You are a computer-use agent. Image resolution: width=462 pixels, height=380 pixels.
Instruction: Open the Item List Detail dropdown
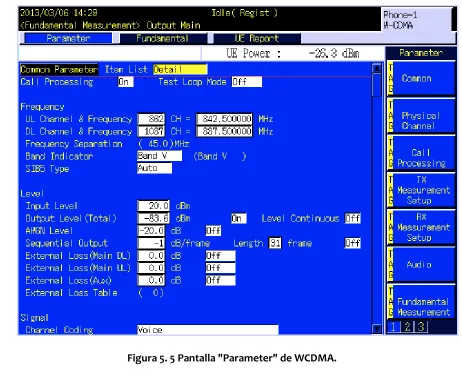coord(180,69)
